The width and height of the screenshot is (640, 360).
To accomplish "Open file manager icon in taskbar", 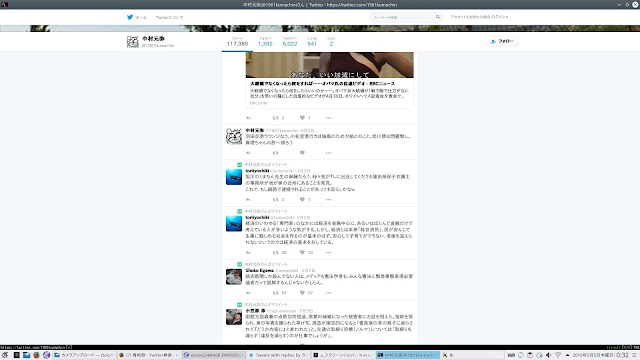I will (x=27, y=355).
